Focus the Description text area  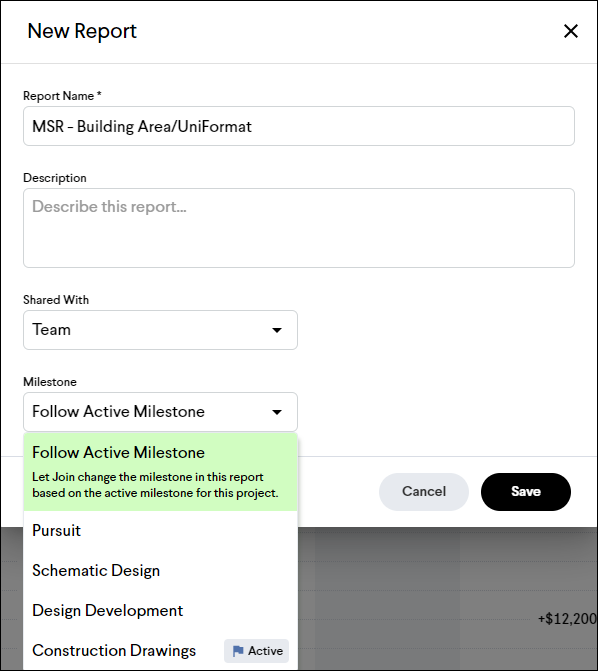point(299,228)
